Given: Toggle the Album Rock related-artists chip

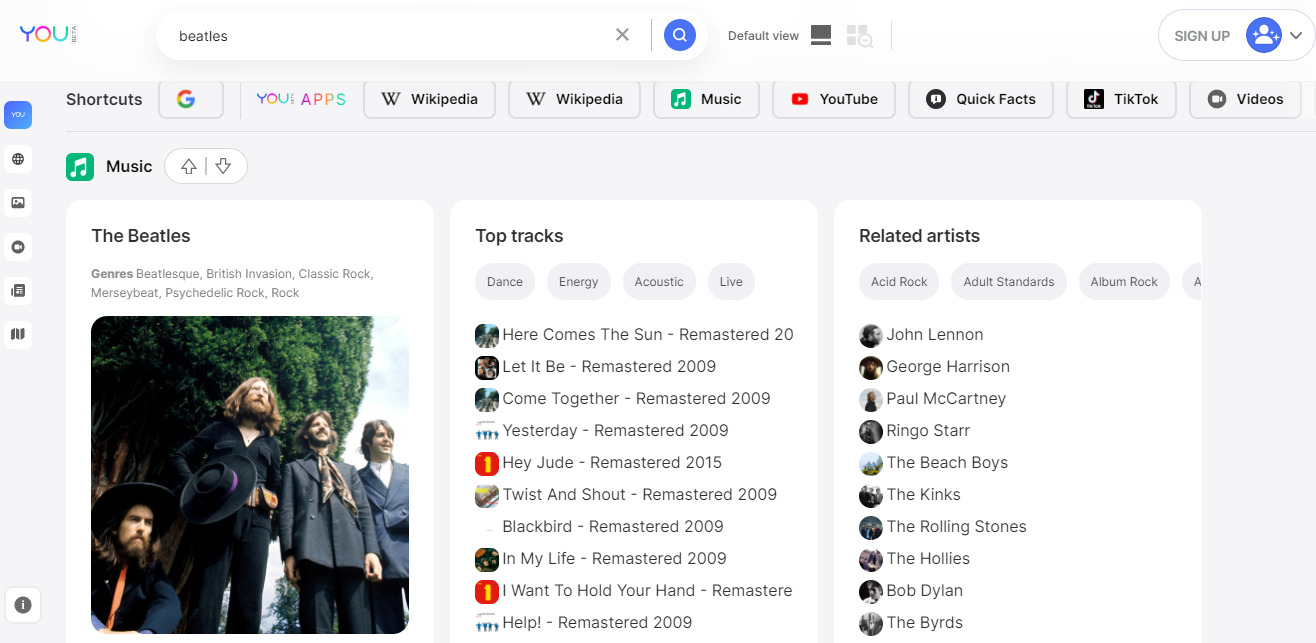Looking at the screenshot, I should [x=1124, y=282].
